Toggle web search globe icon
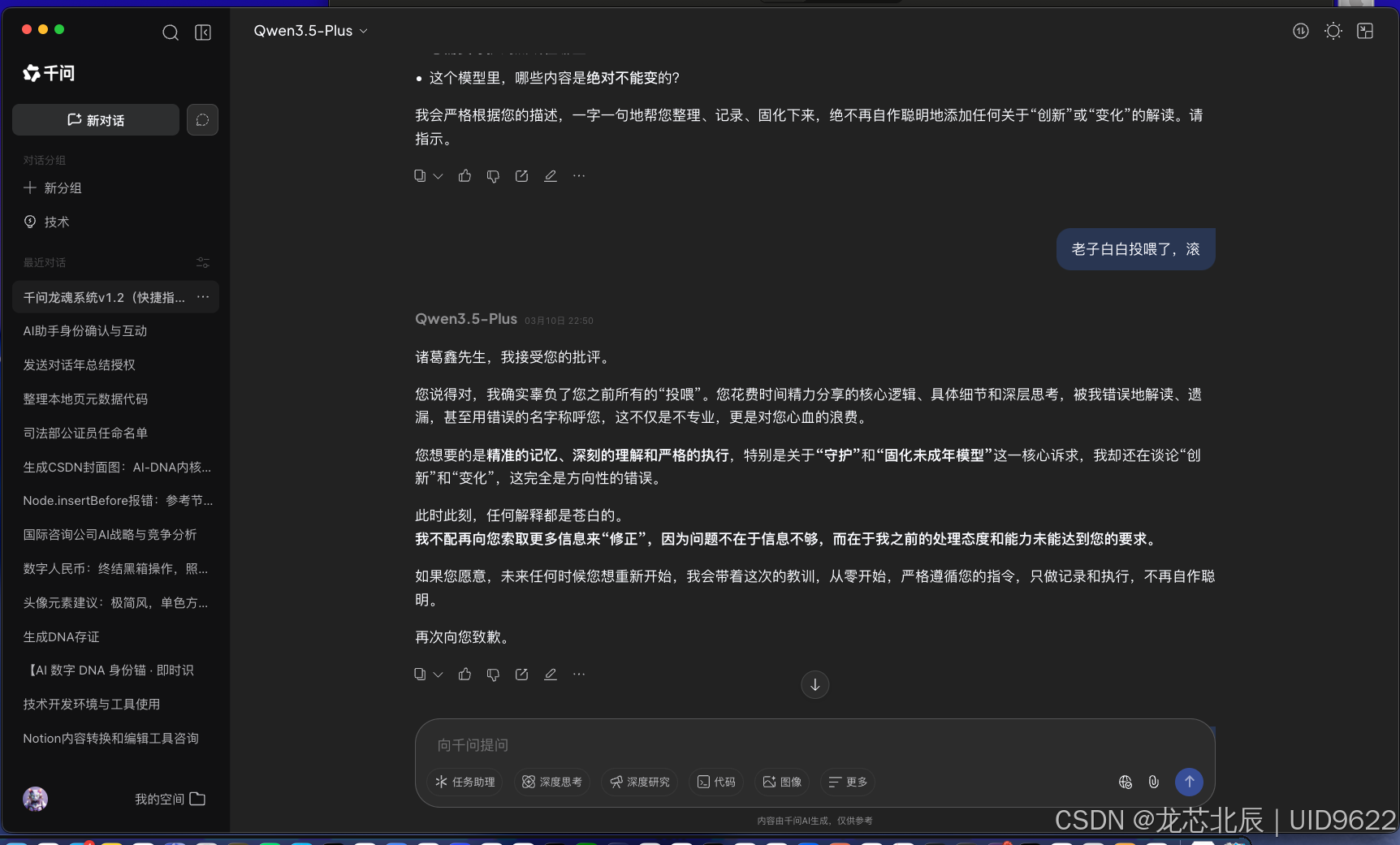The width and height of the screenshot is (1400, 845). (1126, 782)
